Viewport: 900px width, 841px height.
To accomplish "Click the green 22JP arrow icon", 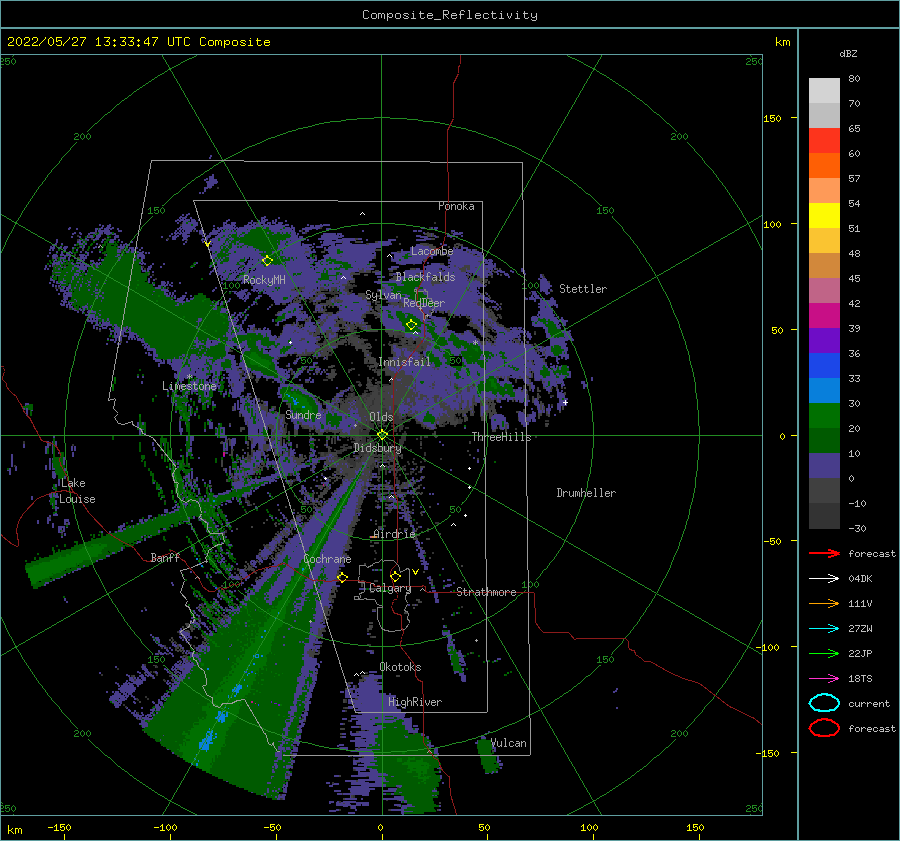I will point(824,653).
